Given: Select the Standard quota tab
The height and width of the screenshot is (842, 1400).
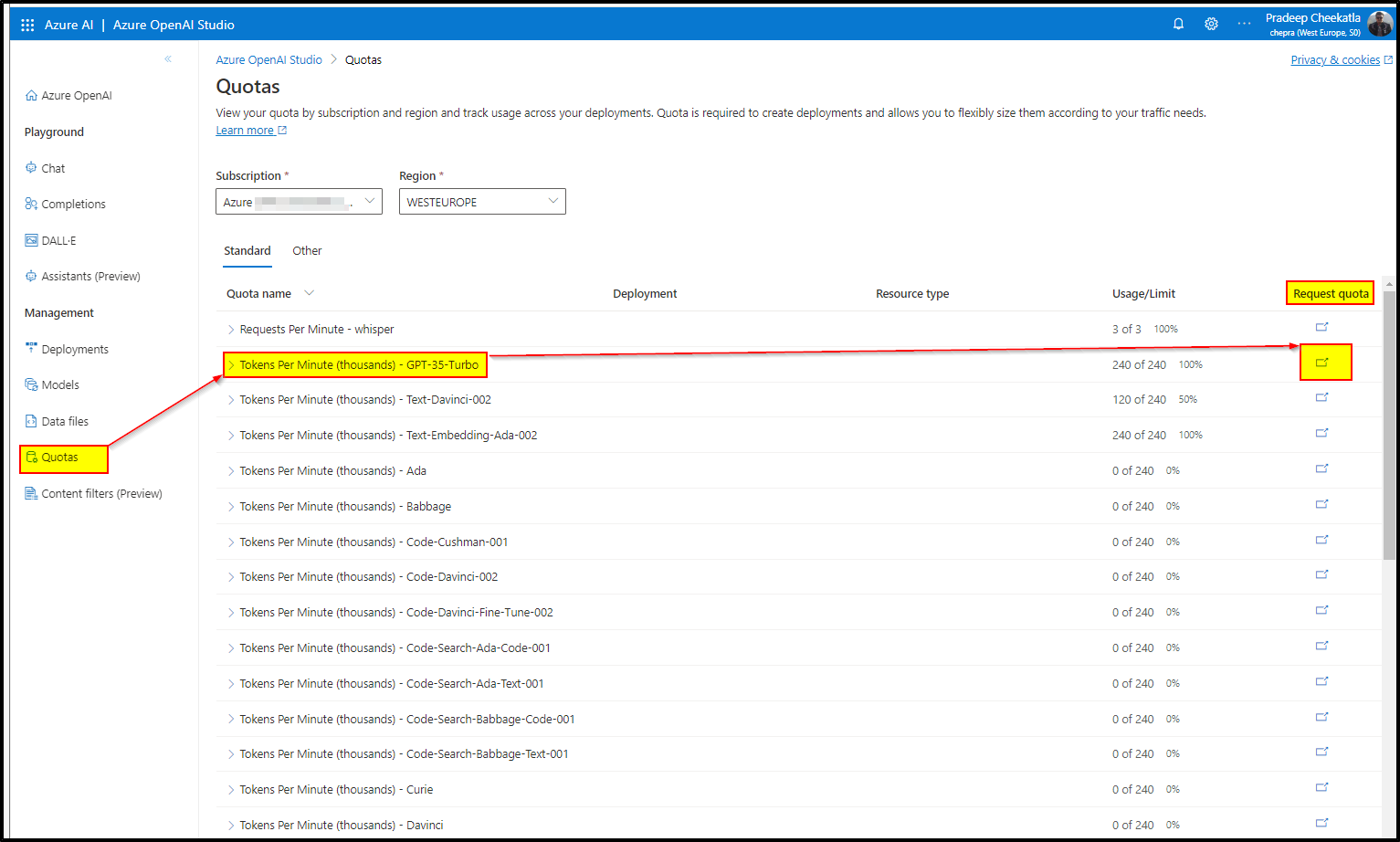Looking at the screenshot, I should pos(247,250).
